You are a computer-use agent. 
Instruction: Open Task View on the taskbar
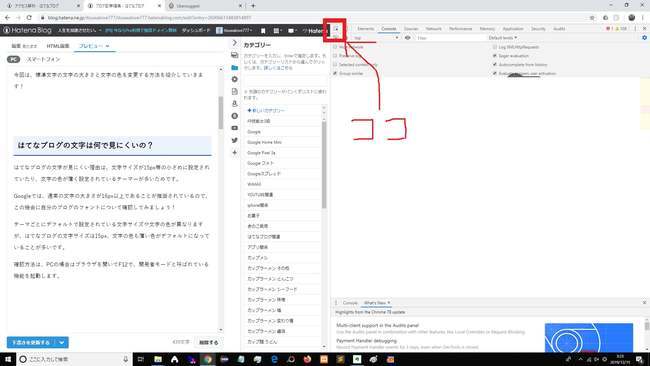(140, 359)
